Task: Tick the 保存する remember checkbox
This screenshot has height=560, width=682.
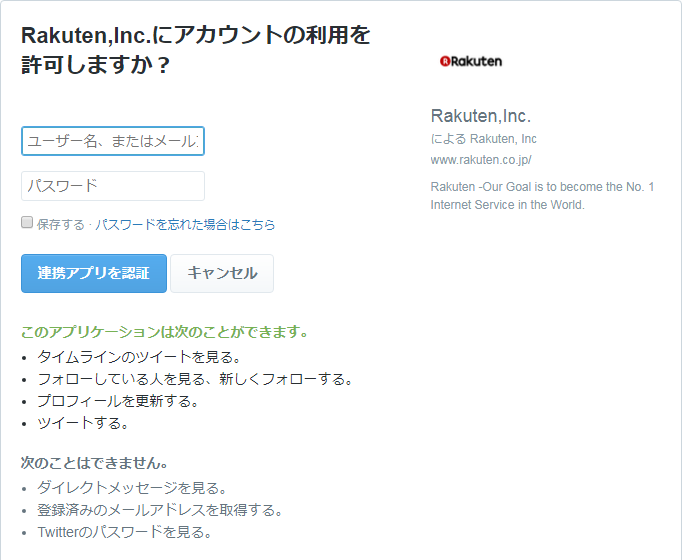Action: pyautogui.click(x=27, y=223)
